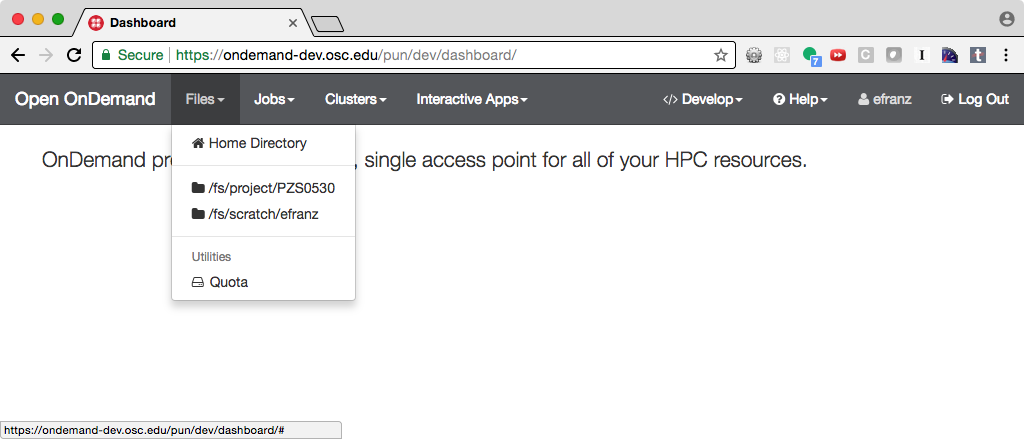Open the Chrome three-dot menu
Viewport: 1024px width, 439px height.
[x=1005, y=55]
